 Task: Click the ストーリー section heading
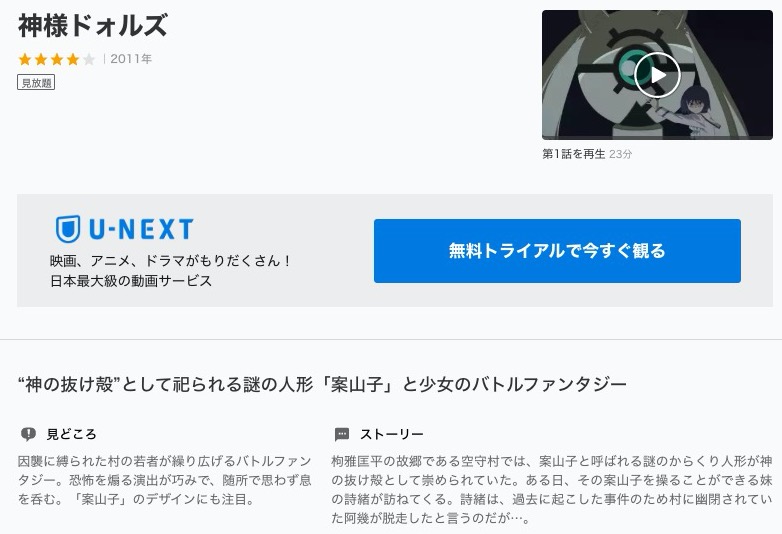pyautogui.click(x=391, y=434)
